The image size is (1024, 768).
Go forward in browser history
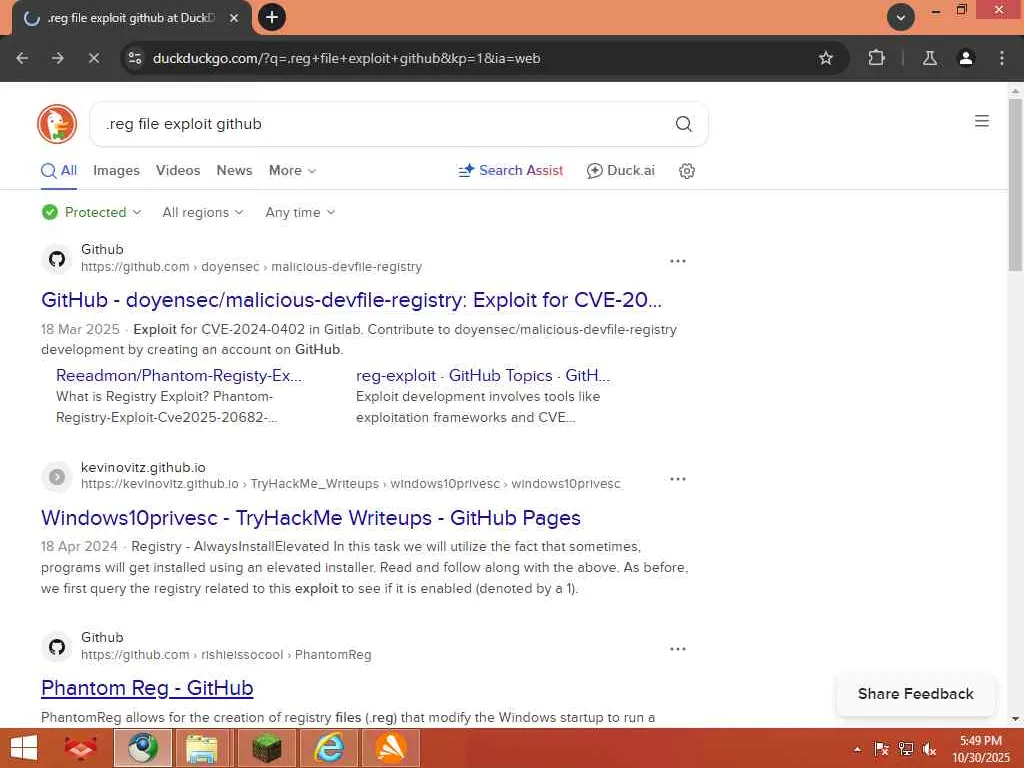58,58
